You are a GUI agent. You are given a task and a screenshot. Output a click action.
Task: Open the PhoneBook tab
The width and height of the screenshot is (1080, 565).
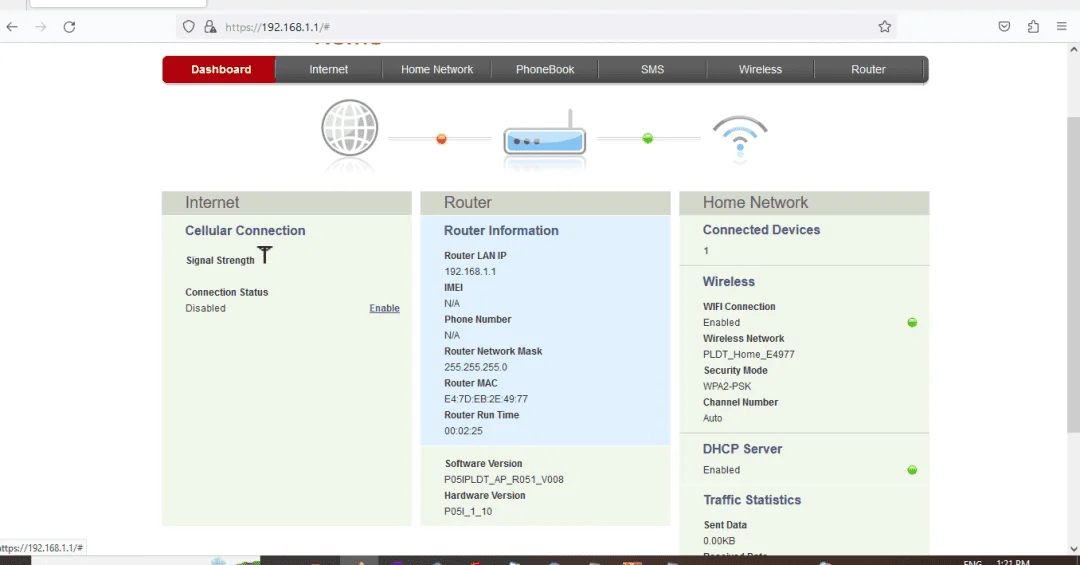pyautogui.click(x=545, y=70)
